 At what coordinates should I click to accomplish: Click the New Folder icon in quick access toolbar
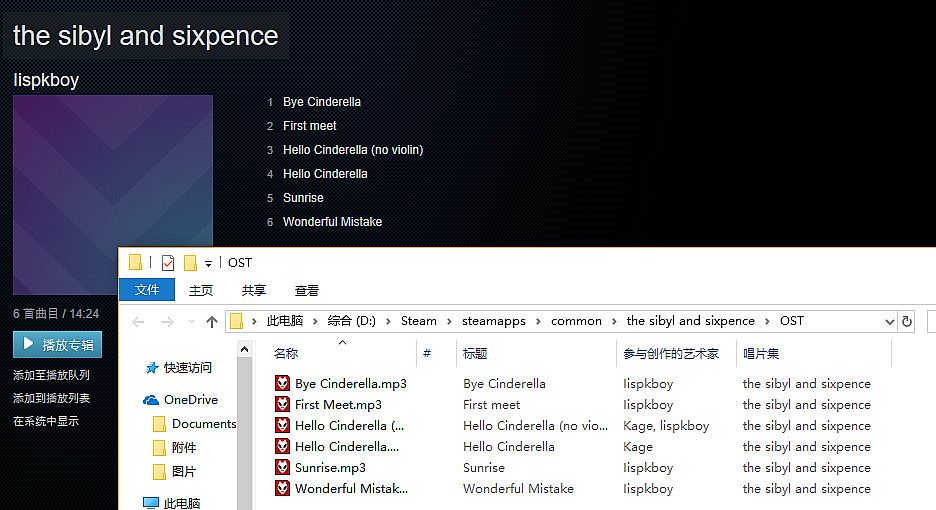coord(190,263)
